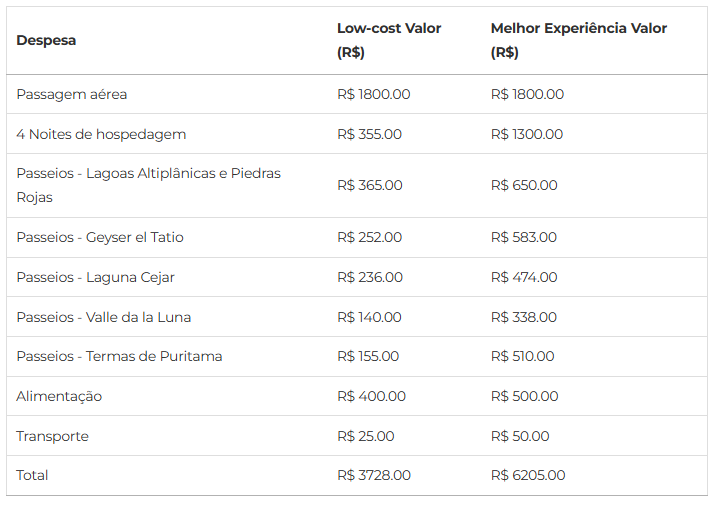The width and height of the screenshot is (716, 505).
Task: Click the Geyser el Tatio row label
Action: (x=100, y=237)
